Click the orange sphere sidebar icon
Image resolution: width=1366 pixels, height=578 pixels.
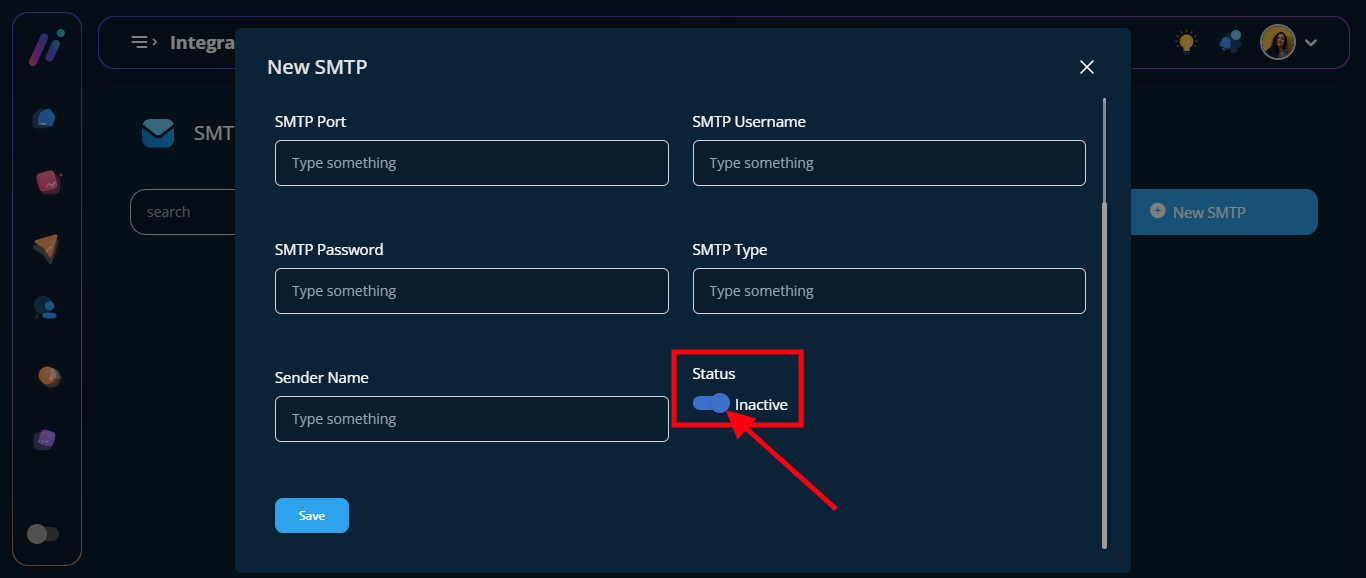[x=48, y=376]
